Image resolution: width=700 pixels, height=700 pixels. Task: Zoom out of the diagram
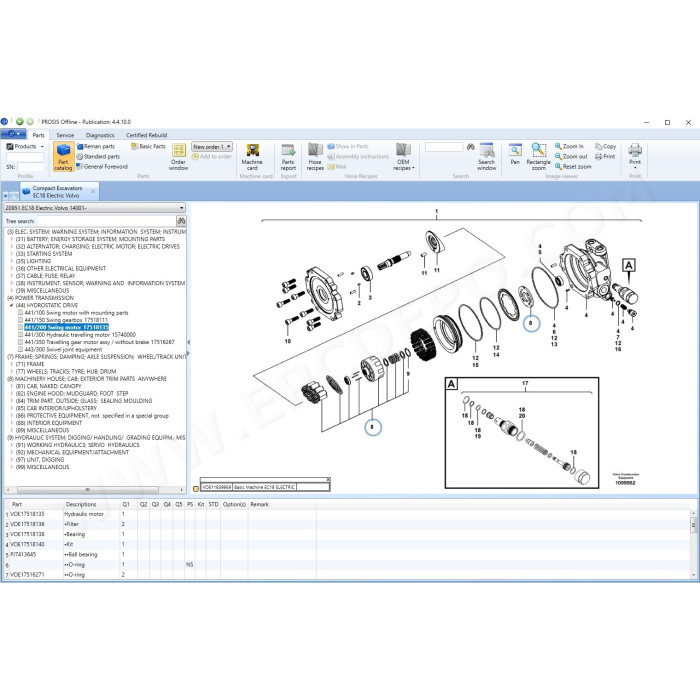click(x=571, y=157)
